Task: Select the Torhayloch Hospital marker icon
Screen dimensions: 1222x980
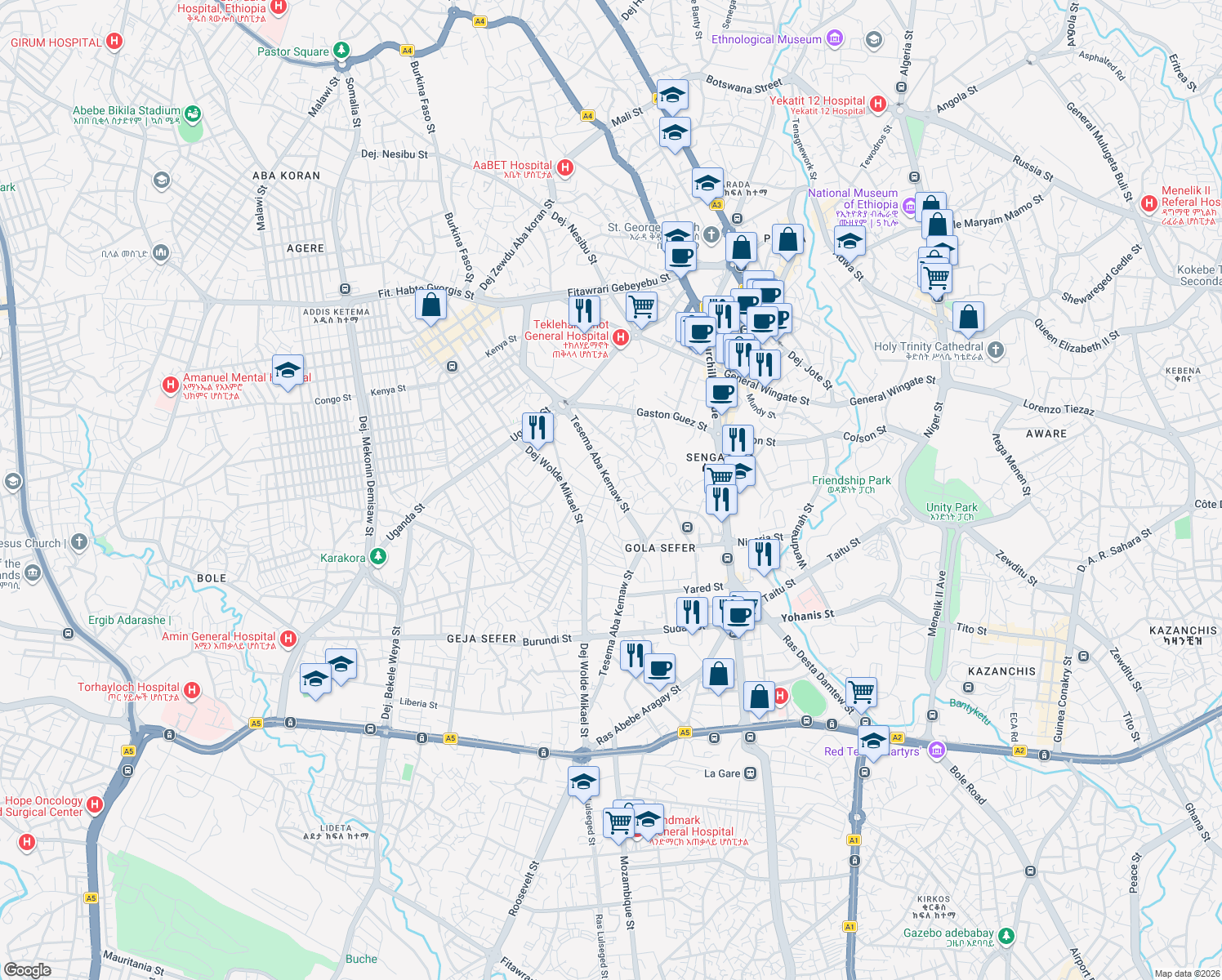Action: pyautogui.click(x=192, y=690)
